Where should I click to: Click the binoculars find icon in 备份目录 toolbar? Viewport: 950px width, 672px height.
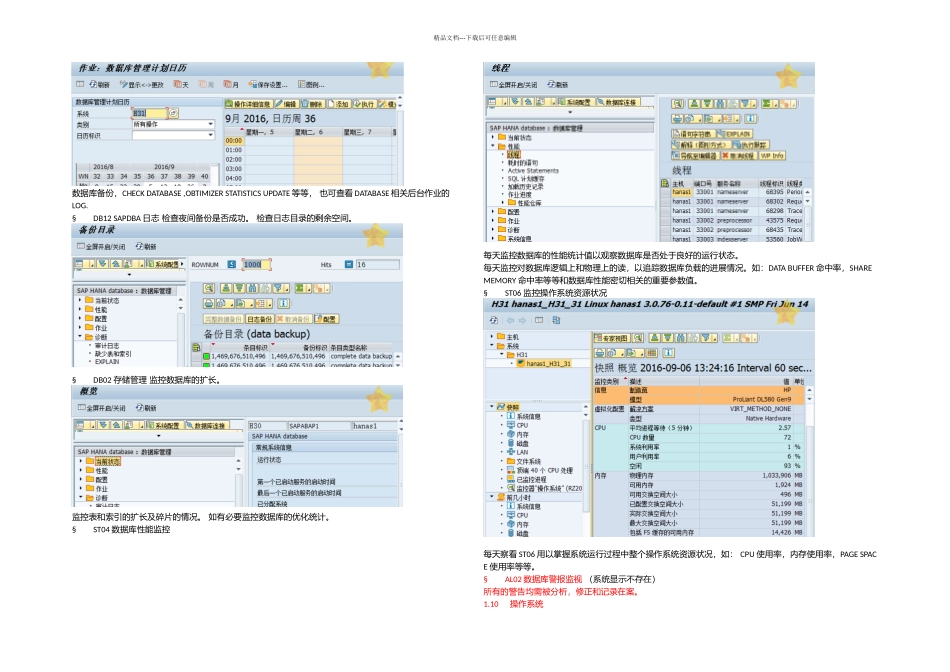click(252, 288)
